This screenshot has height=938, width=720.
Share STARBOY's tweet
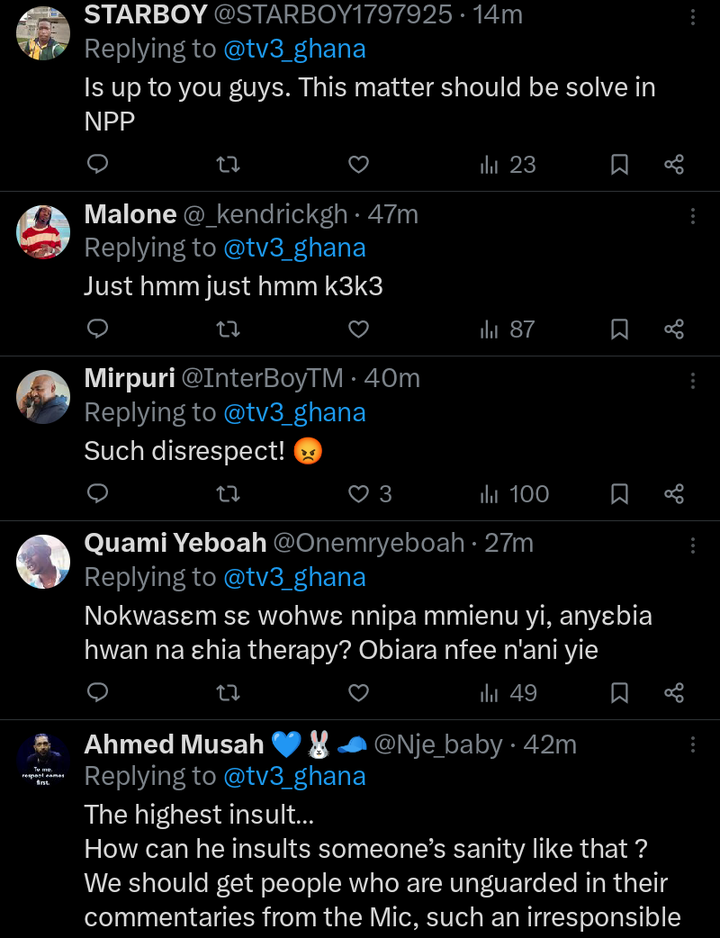pyautogui.click(x=674, y=164)
